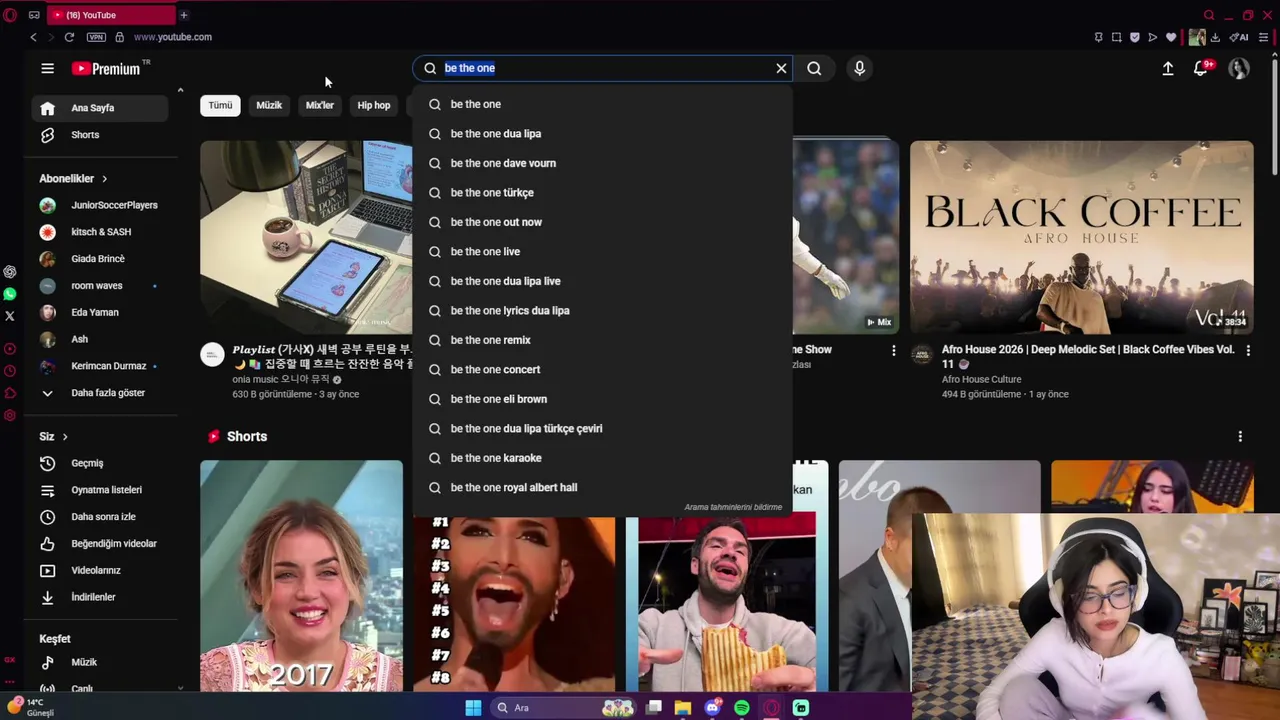Select the Hip hop filter chip
1280x720 pixels.
tap(374, 105)
